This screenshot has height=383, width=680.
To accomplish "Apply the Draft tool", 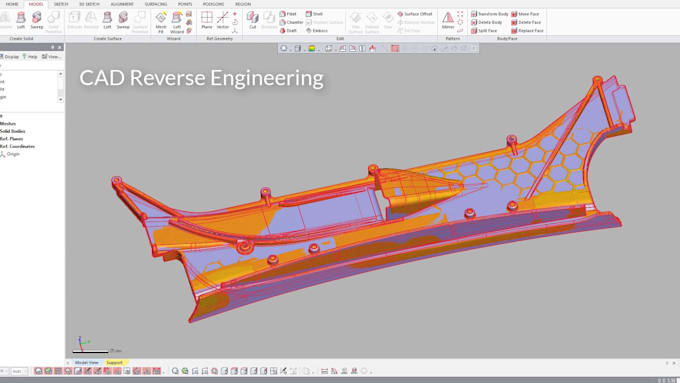I will point(288,30).
